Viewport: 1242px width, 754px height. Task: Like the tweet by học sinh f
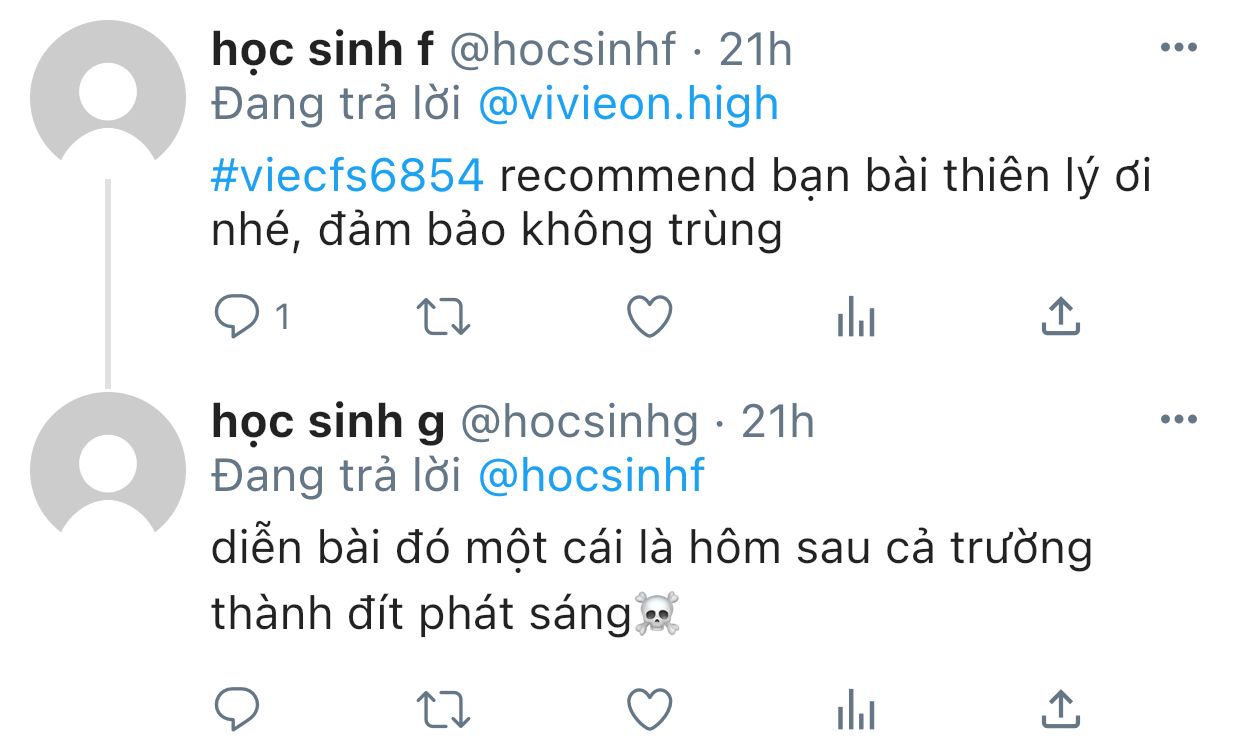pyautogui.click(x=649, y=317)
